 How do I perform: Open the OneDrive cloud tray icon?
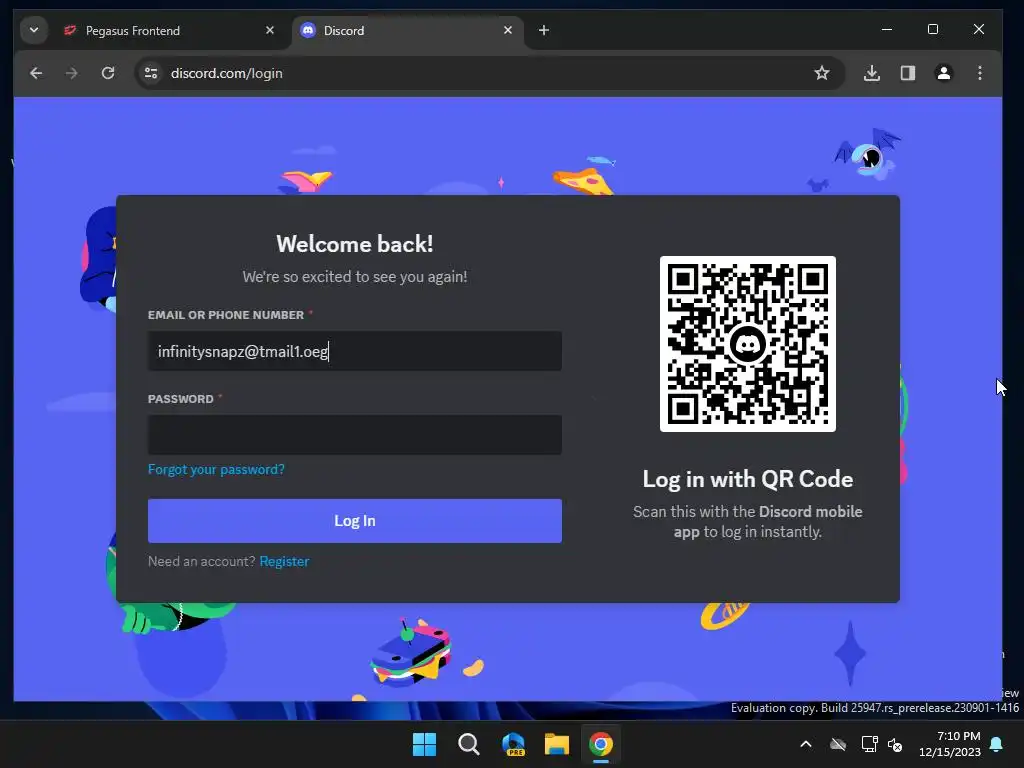[x=838, y=744]
